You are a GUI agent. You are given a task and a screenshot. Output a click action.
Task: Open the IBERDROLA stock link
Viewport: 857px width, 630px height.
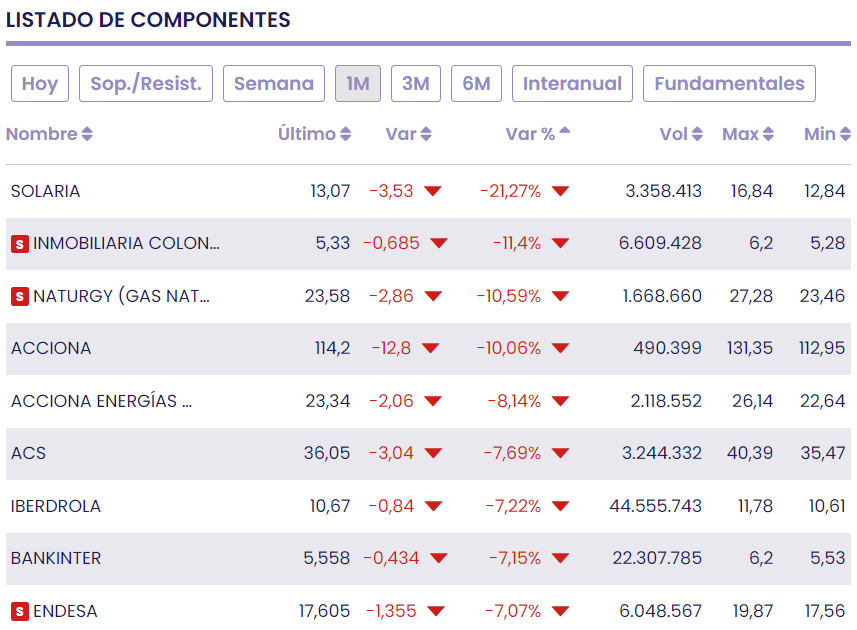coord(56,506)
